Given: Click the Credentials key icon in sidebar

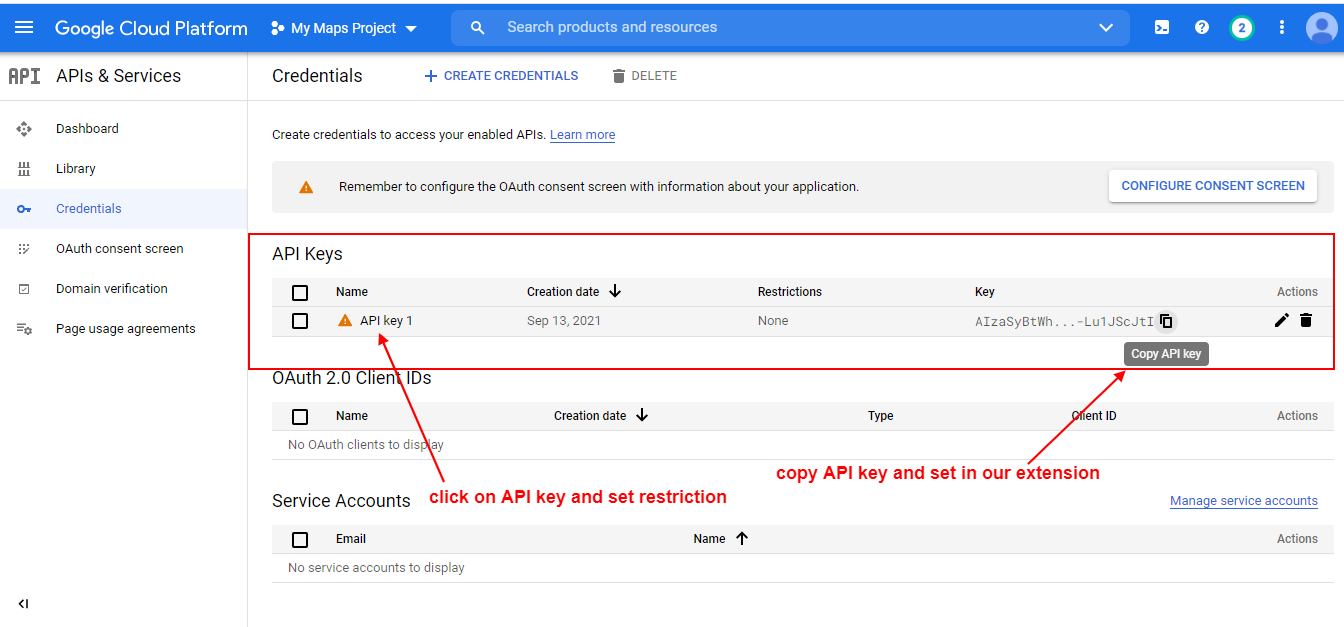Looking at the screenshot, I should pos(24,209).
